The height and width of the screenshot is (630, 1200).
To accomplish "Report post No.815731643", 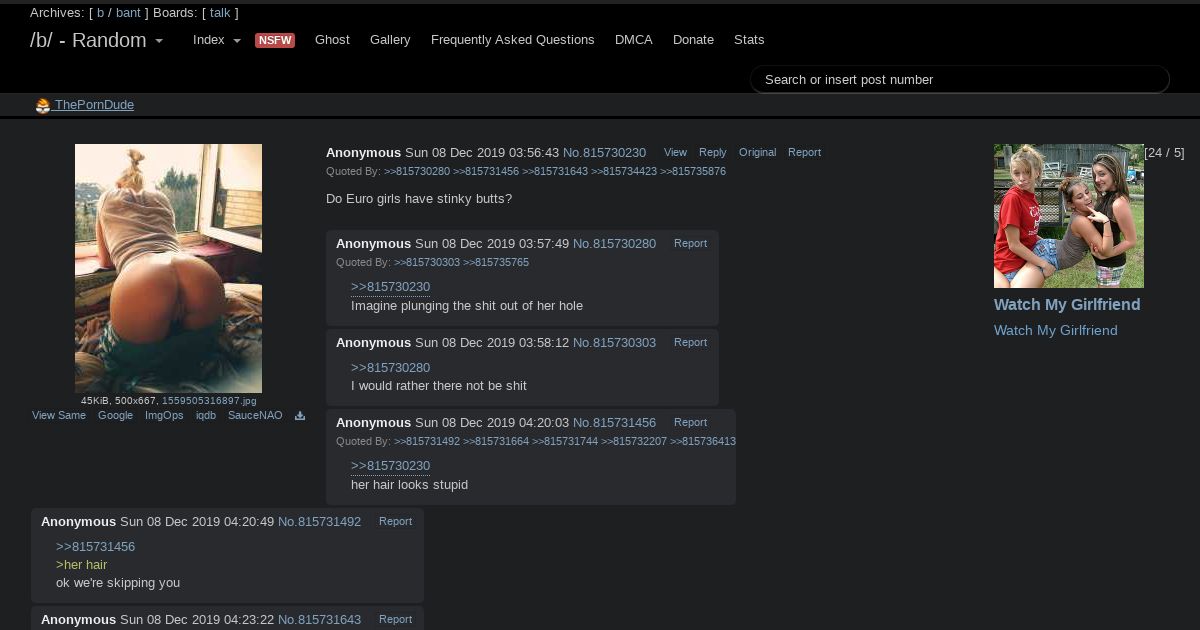I will [x=395, y=620].
